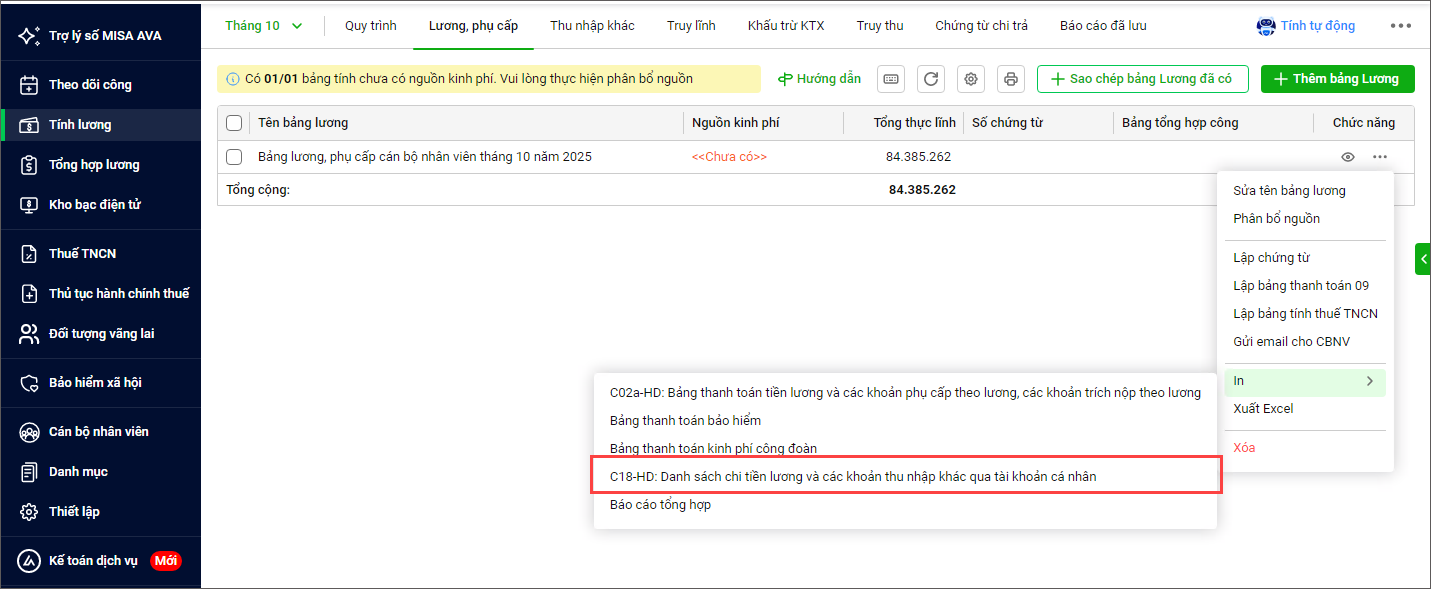The height and width of the screenshot is (589, 1431).
Task: Click the keyboard shortcuts icon
Action: click(891, 79)
